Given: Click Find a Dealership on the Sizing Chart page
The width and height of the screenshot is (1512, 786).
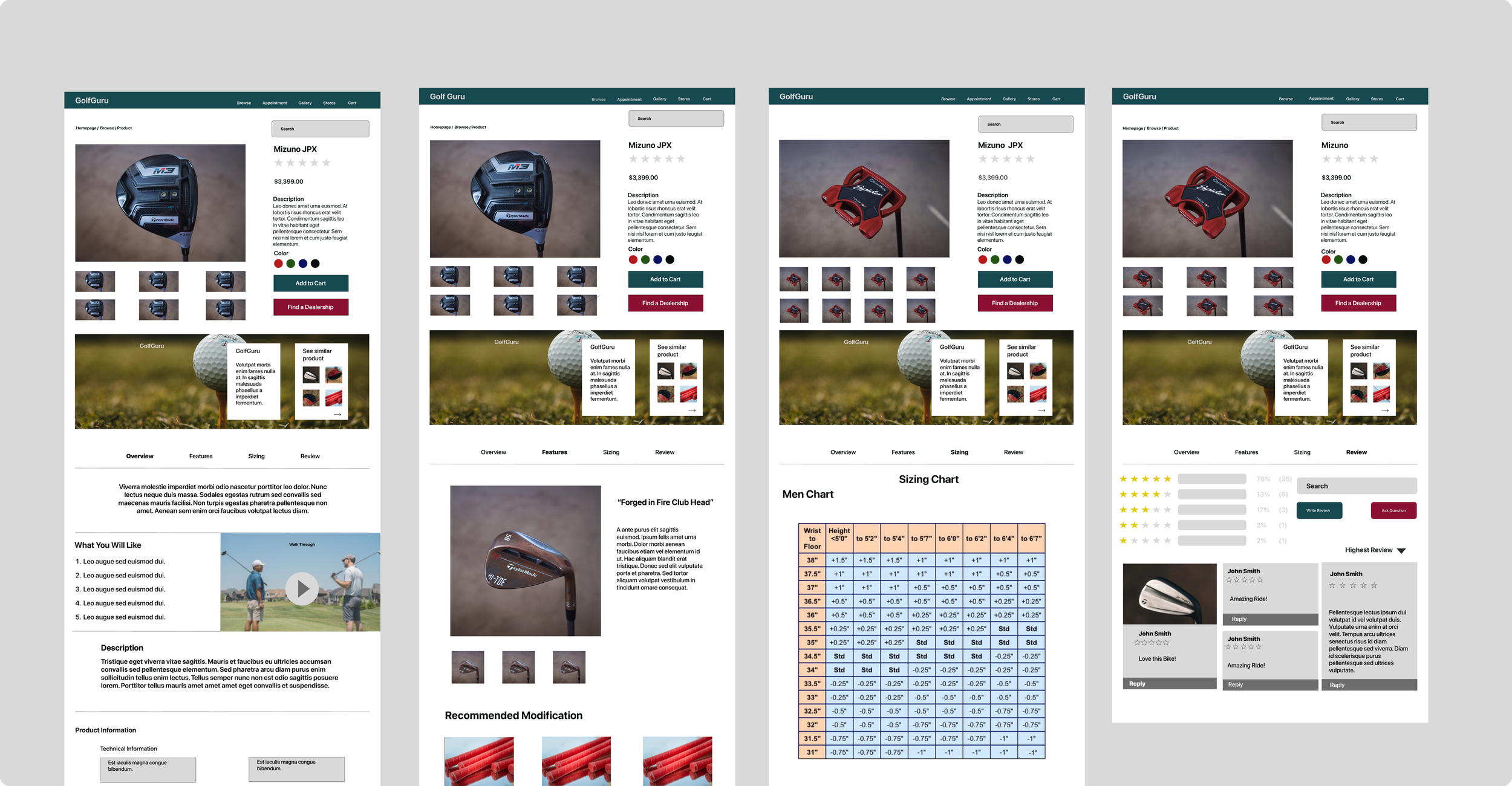Looking at the screenshot, I should click(x=1014, y=303).
